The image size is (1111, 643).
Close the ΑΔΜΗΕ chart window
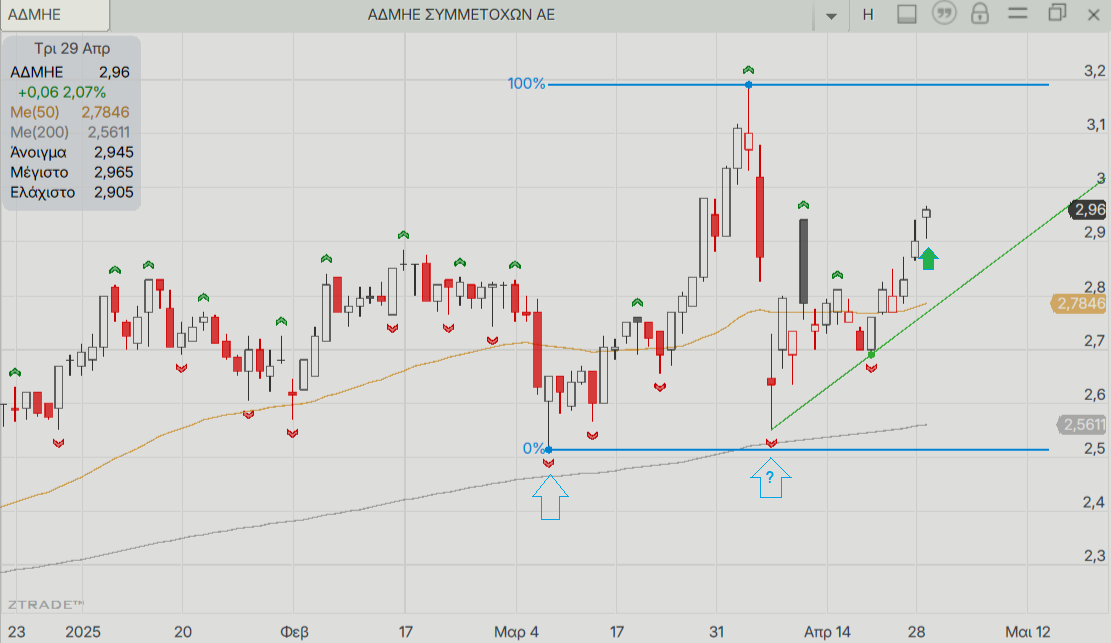point(1094,15)
